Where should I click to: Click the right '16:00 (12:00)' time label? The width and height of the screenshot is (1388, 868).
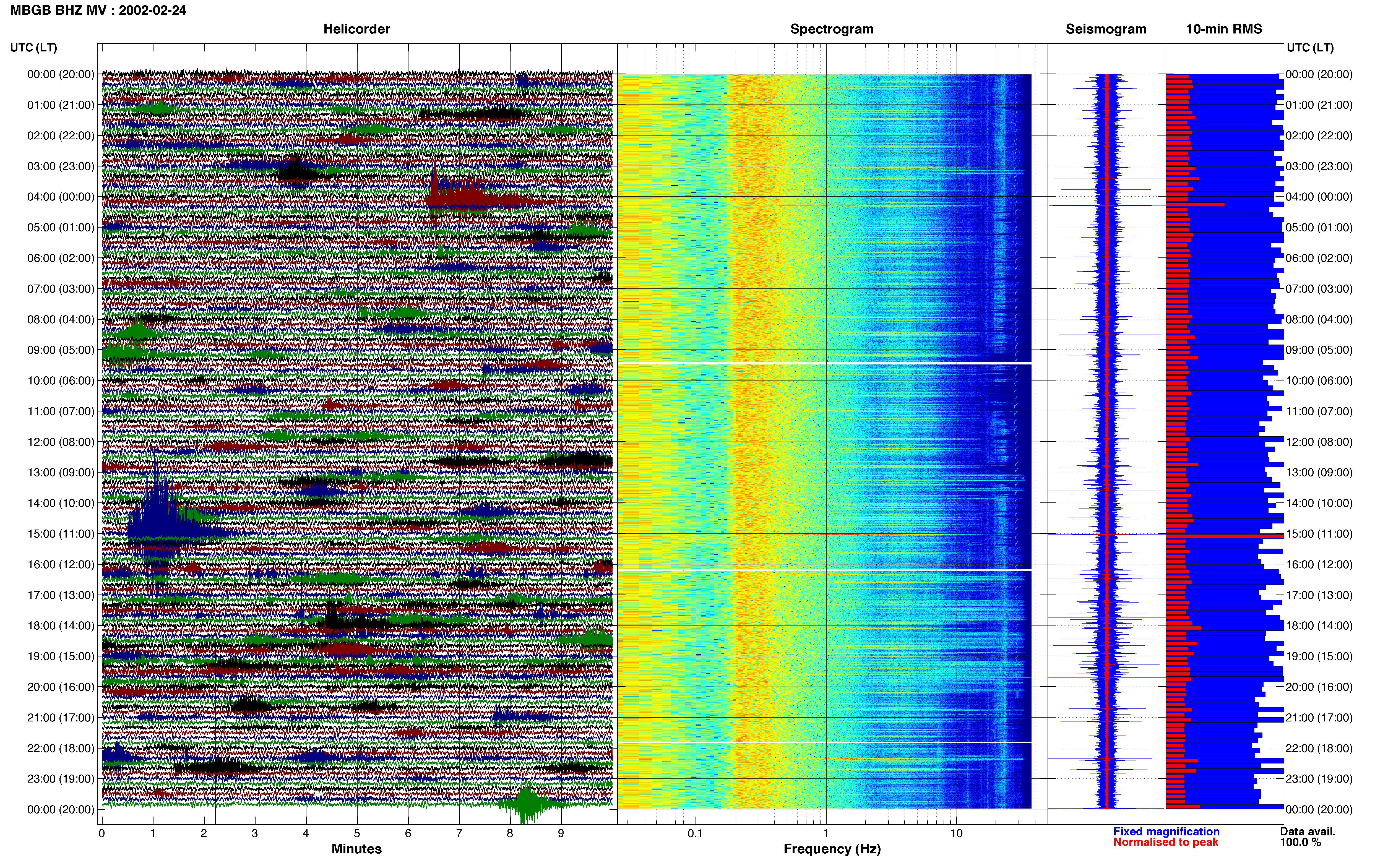(x=1319, y=564)
